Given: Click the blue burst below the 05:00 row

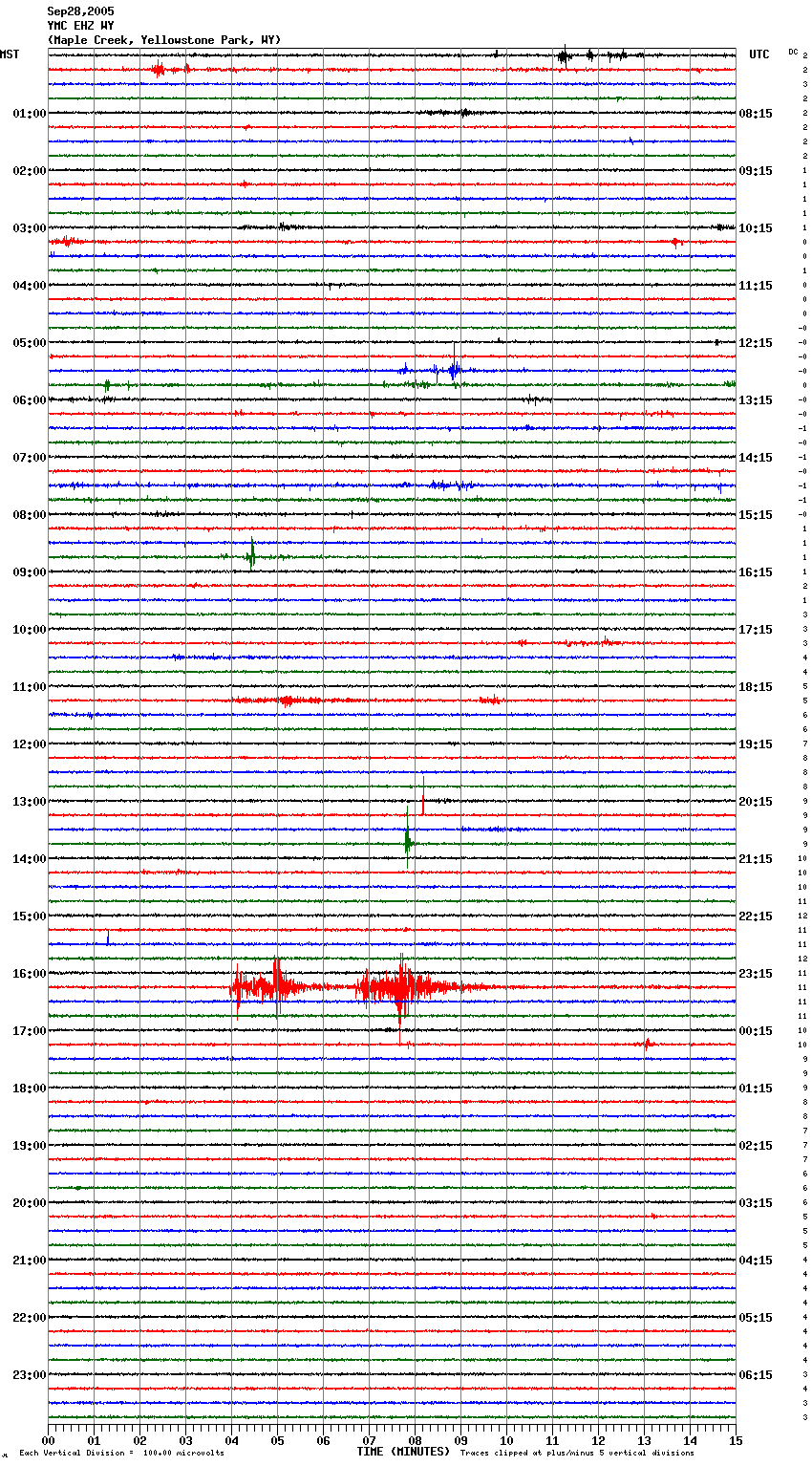Looking at the screenshot, I should tap(454, 369).
